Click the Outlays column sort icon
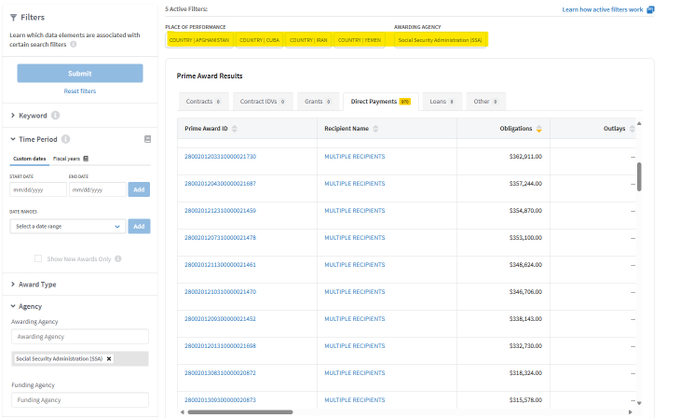The height and width of the screenshot is (418, 680). (x=634, y=129)
